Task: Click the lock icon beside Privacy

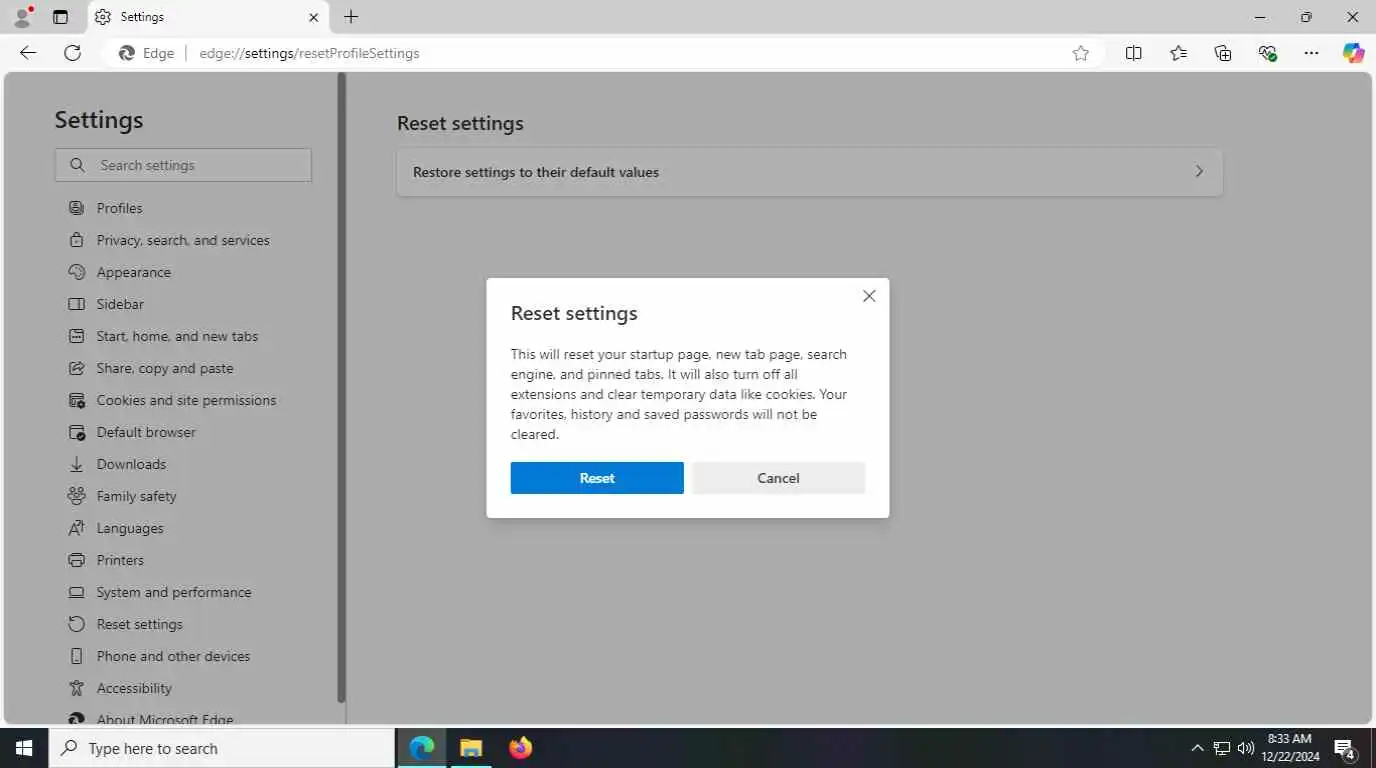Action: tap(76, 240)
